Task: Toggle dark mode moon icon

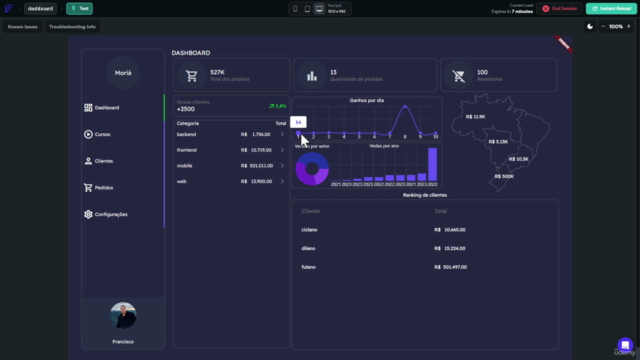Action: (590, 27)
